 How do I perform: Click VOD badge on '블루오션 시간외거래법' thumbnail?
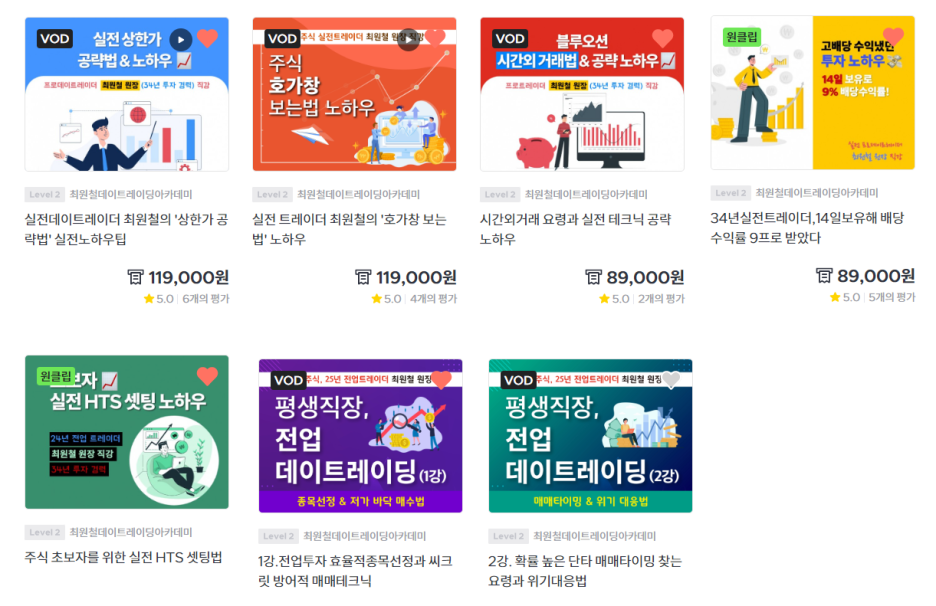510,39
